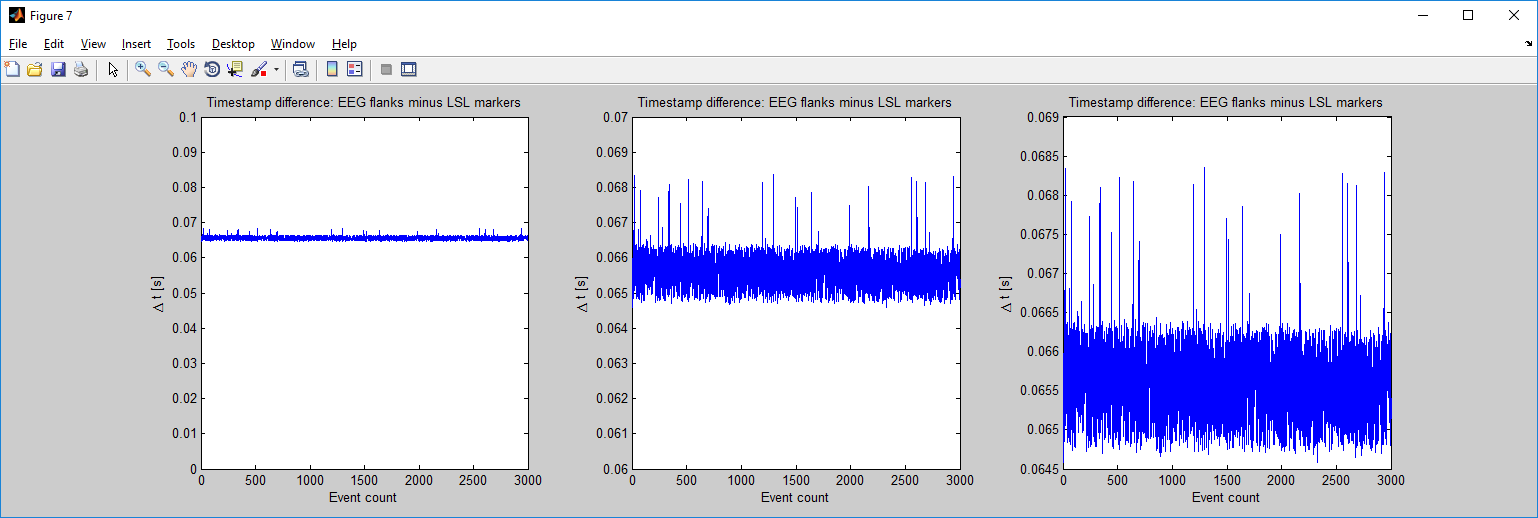Activate the Pan hand tool

(x=189, y=70)
